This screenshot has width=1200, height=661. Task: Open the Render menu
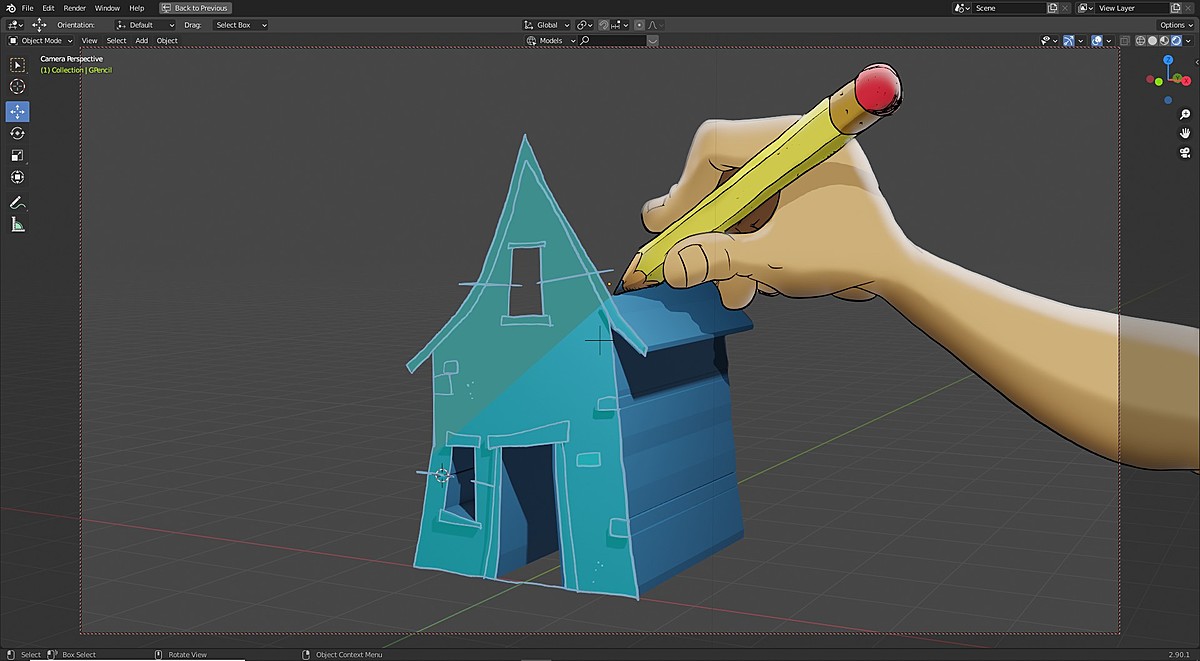[74, 7]
